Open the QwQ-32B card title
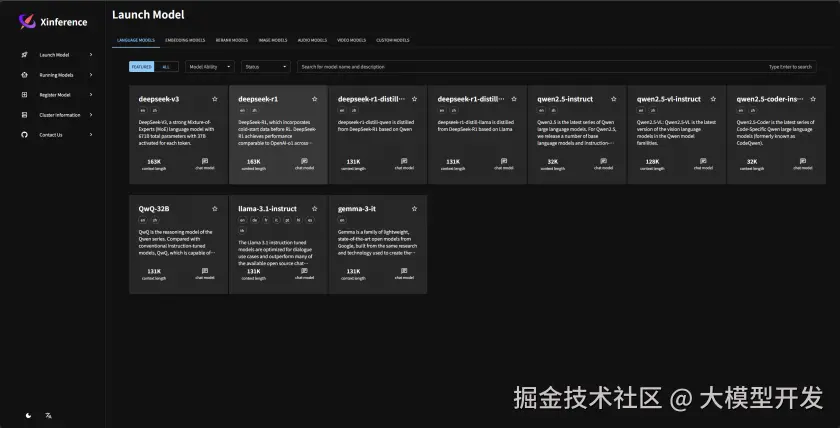Image resolution: width=840 pixels, height=428 pixels. coord(154,209)
